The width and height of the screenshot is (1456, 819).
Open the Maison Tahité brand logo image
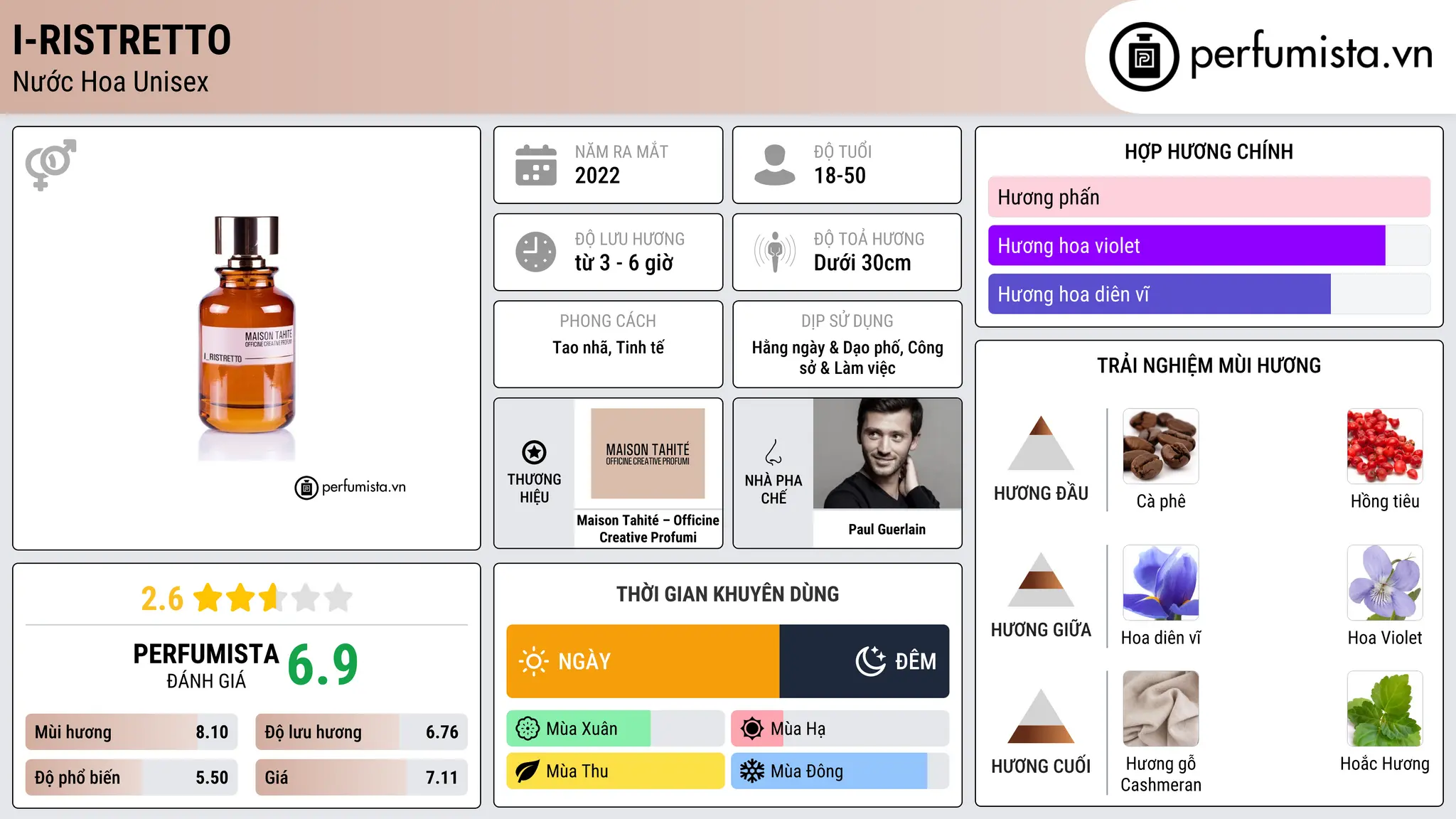(x=648, y=454)
